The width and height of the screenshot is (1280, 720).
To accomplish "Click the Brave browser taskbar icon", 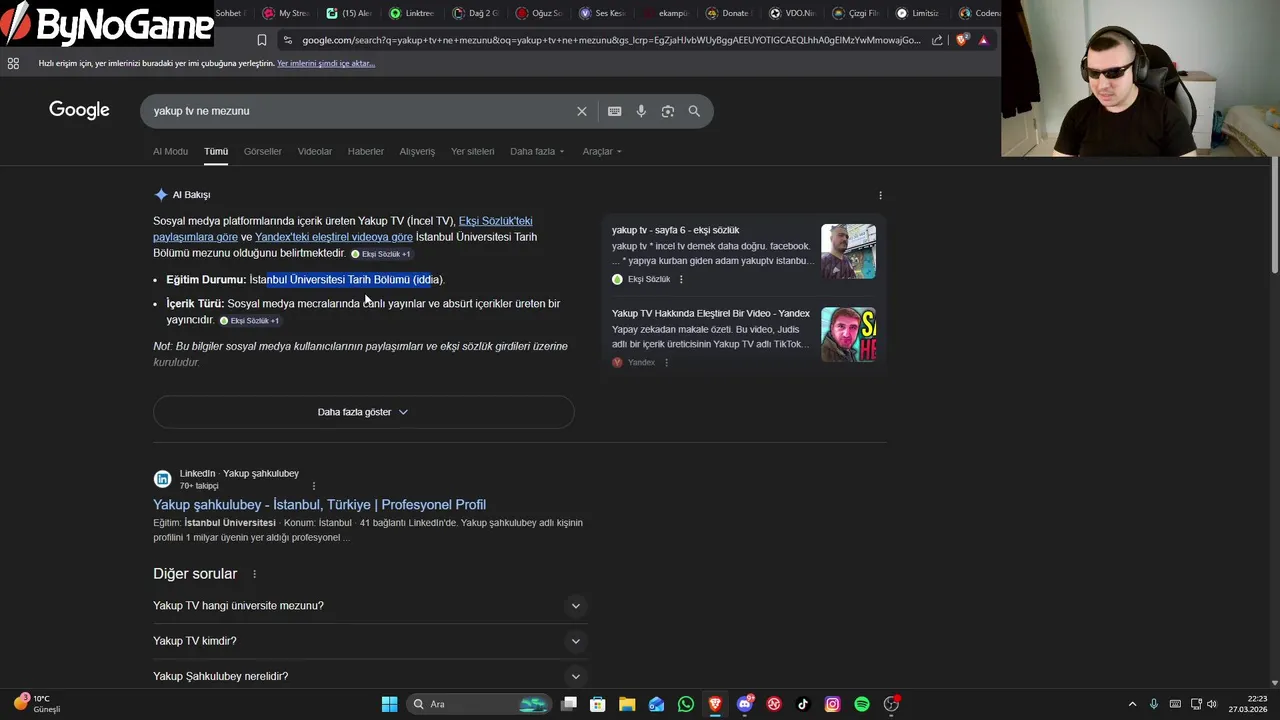I will pyautogui.click(x=715, y=704).
